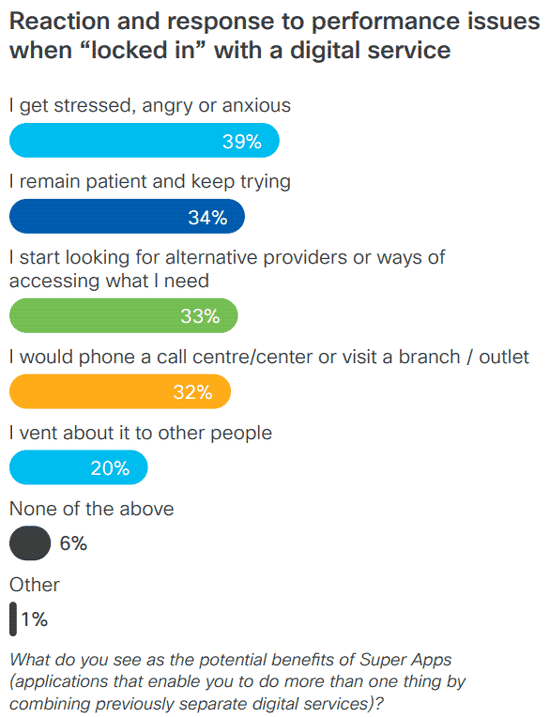550x717 pixels.
Task: Select the orange 32% bar
Action: tap(120, 391)
